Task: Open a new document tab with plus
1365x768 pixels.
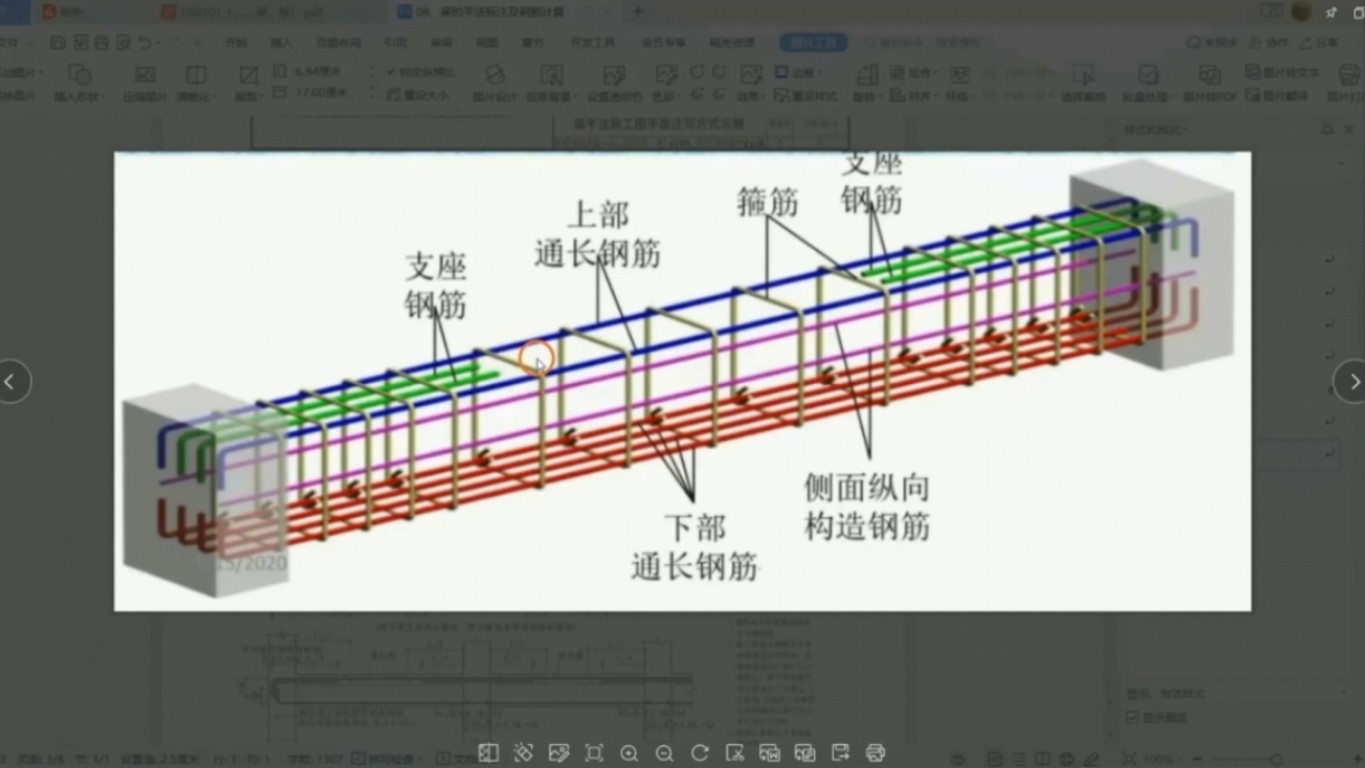Action: click(638, 12)
